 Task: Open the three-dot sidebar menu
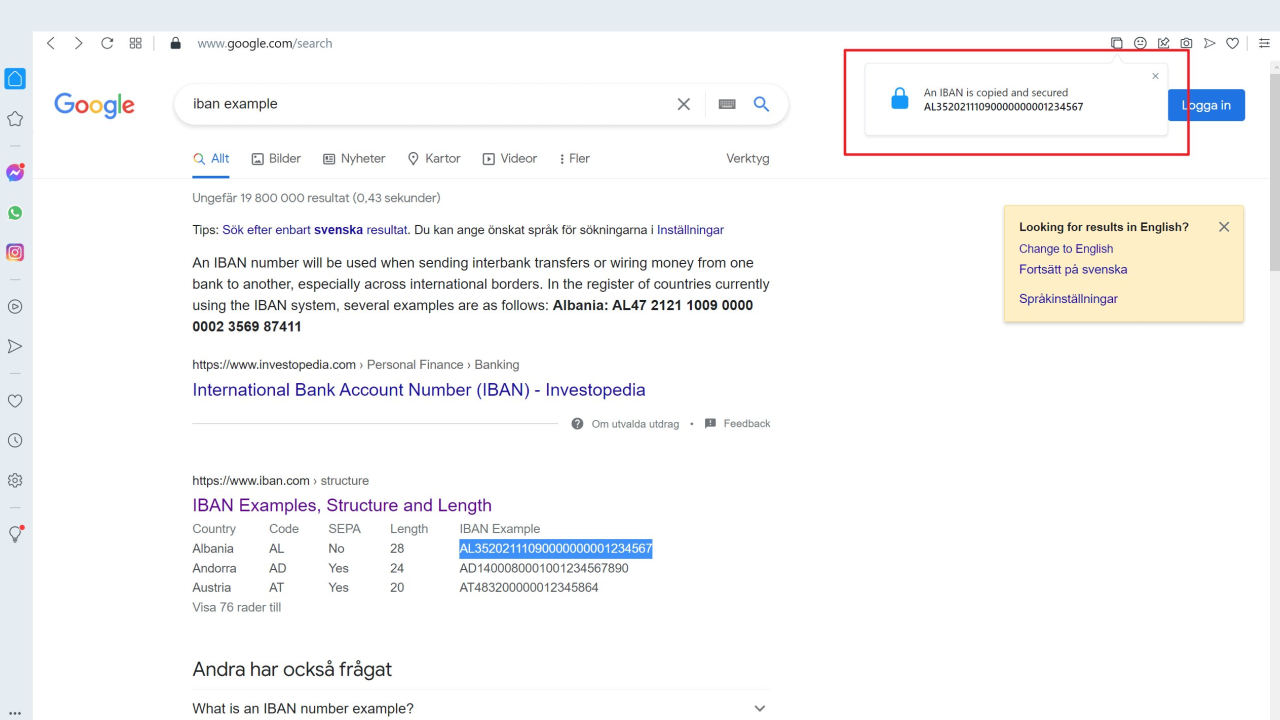point(15,713)
